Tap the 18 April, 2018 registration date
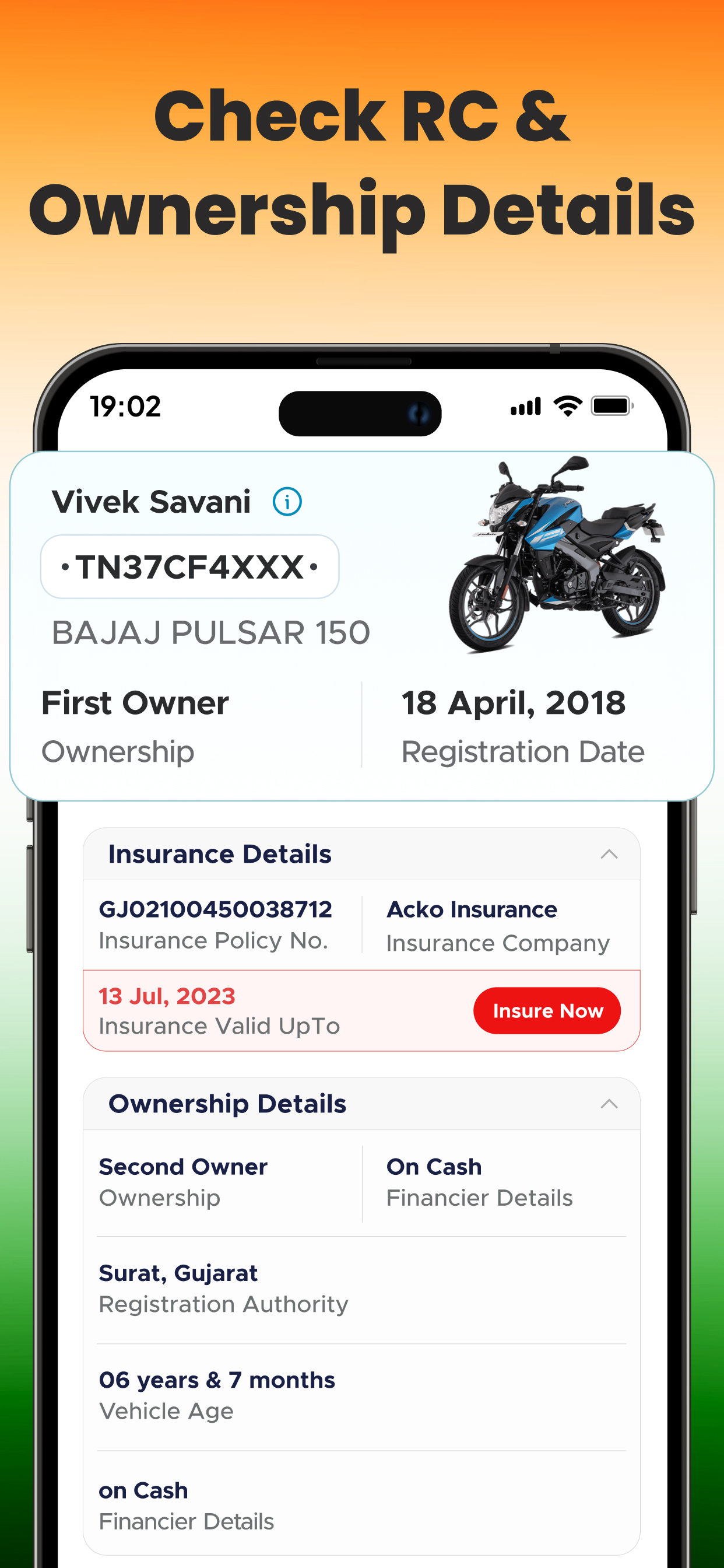Image resolution: width=724 pixels, height=1568 pixels. pyautogui.click(x=514, y=703)
